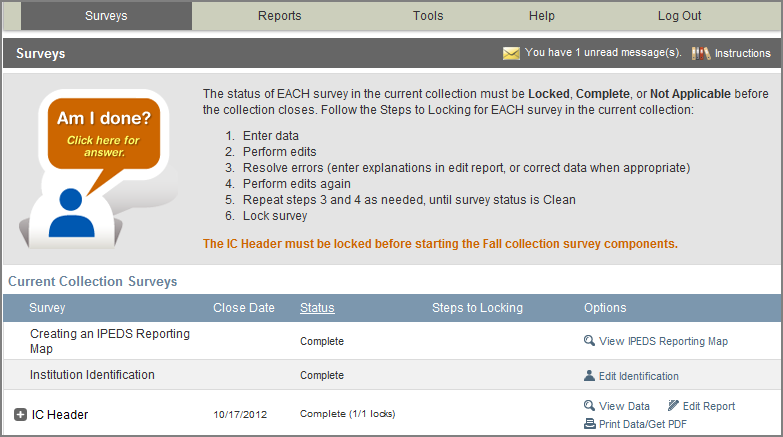
Task: Click the pencil icon beside Edit Report
Action: (x=674, y=406)
